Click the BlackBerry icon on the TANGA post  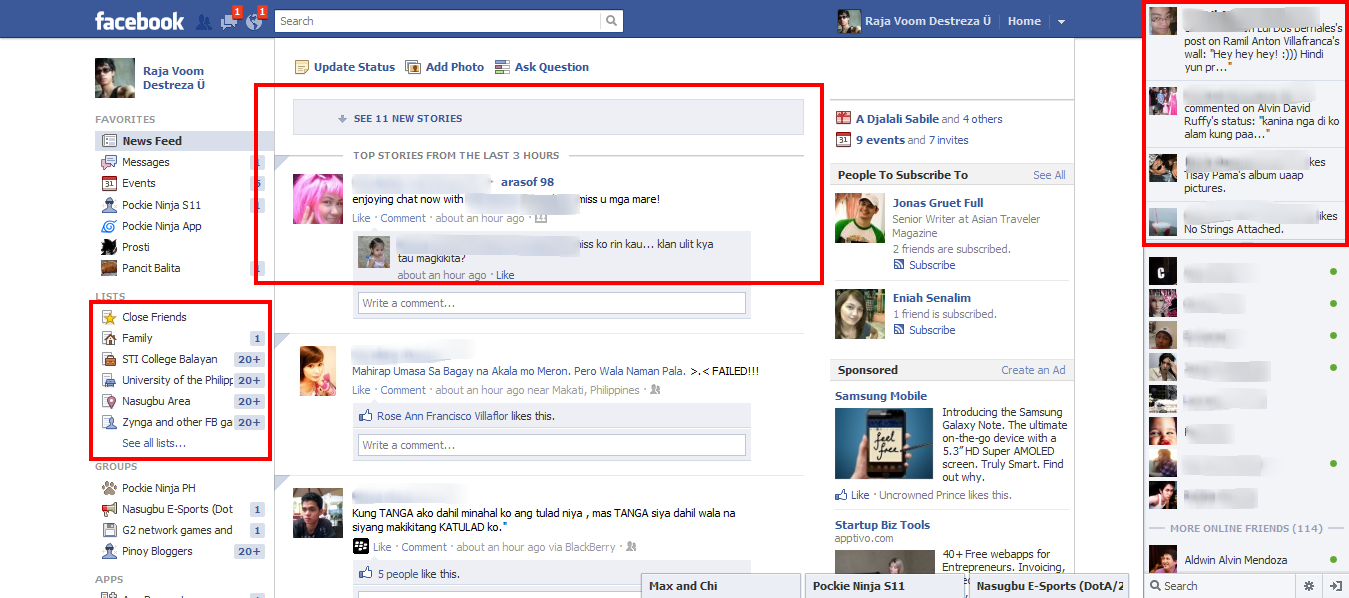point(361,546)
